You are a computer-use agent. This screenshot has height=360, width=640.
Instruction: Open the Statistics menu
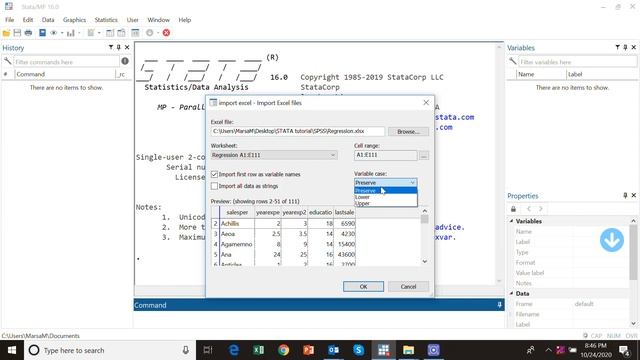pyautogui.click(x=106, y=20)
